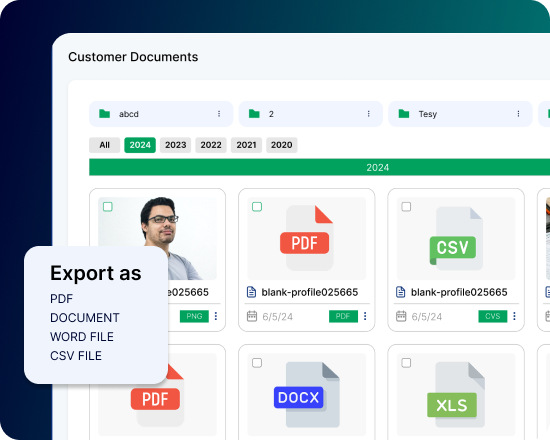Click the abcd folder name
Viewport: 550px width, 440px height.
pos(129,114)
